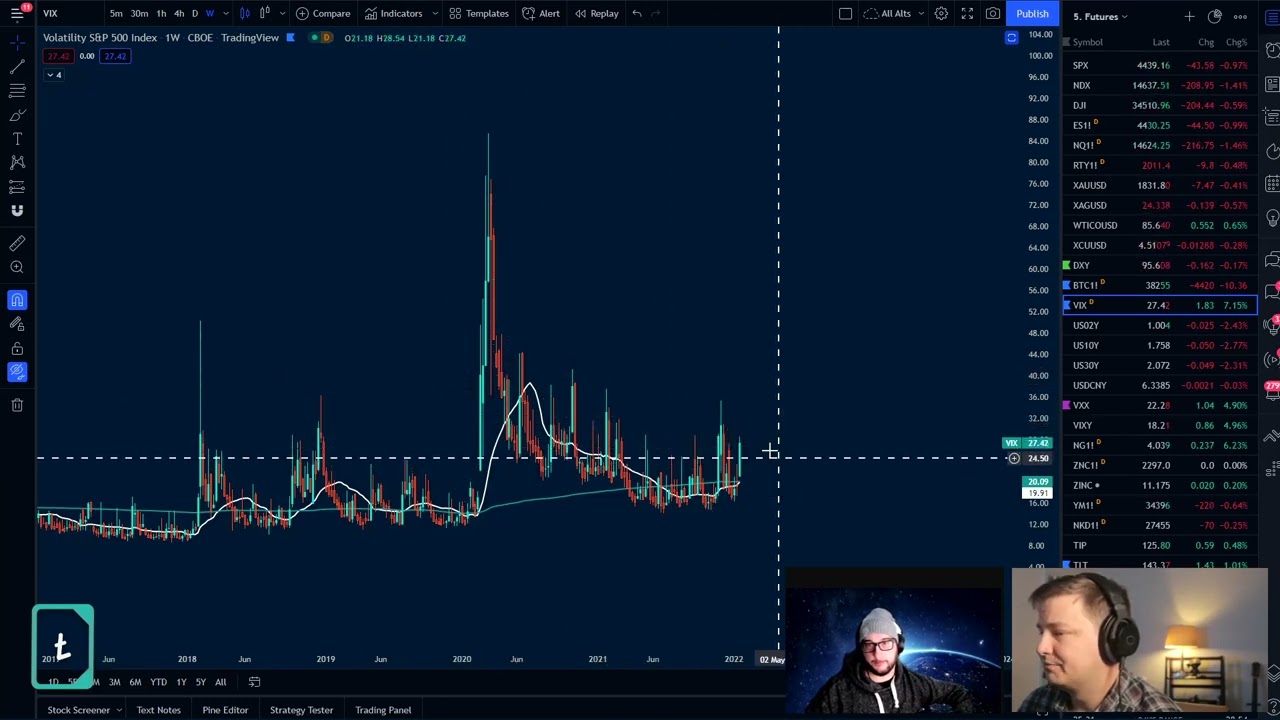Open the prediction and measurement tools
Image resolution: width=1280 pixels, height=720 pixels.
pyautogui.click(x=17, y=187)
